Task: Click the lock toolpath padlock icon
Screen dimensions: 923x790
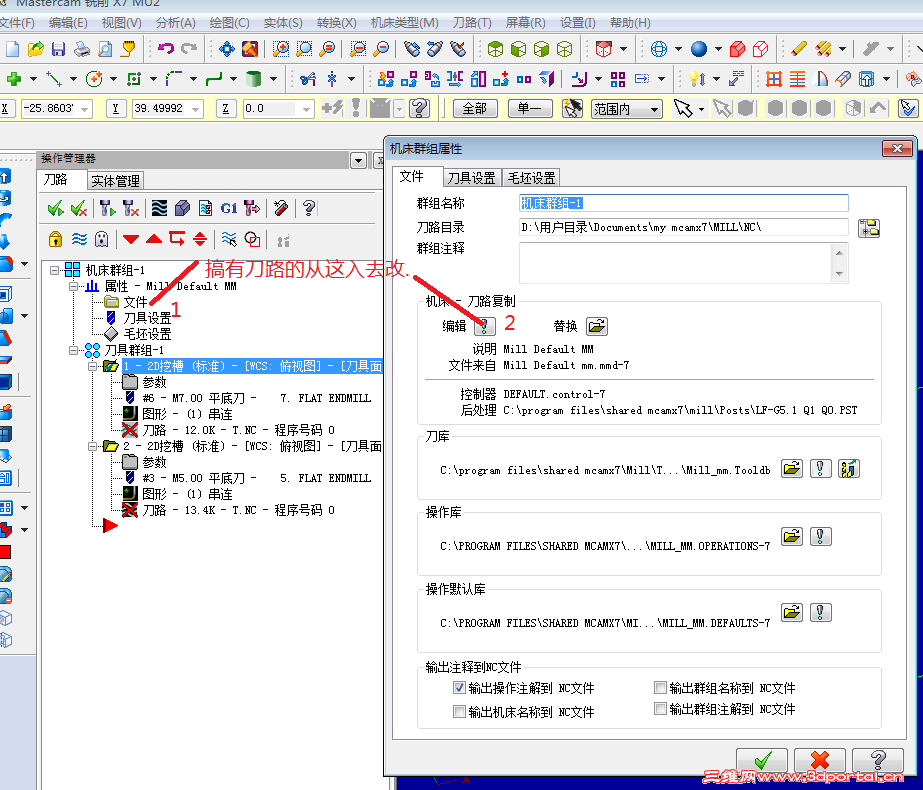Action: (x=55, y=239)
